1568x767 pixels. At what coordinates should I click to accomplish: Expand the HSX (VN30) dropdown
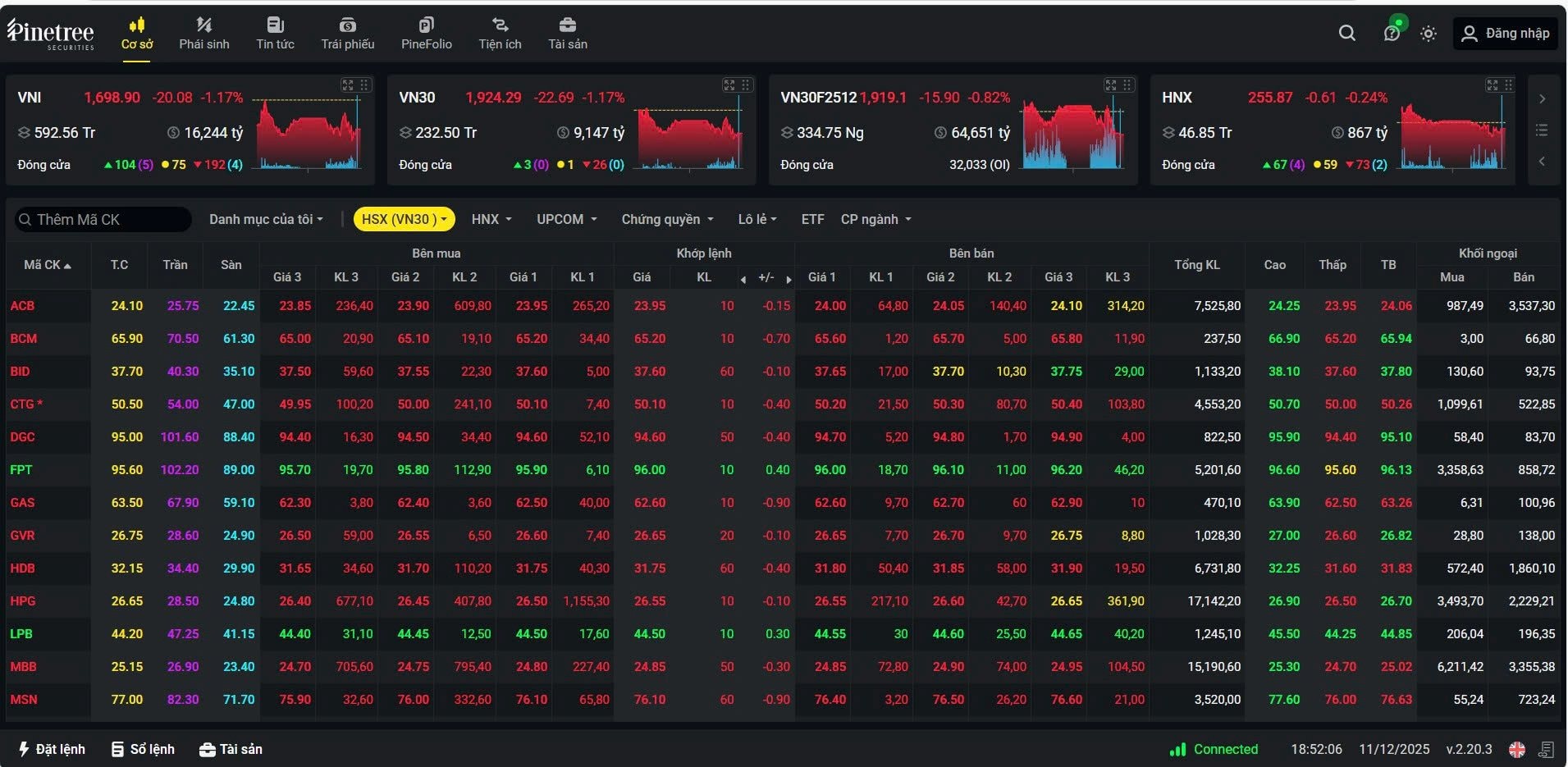(404, 219)
